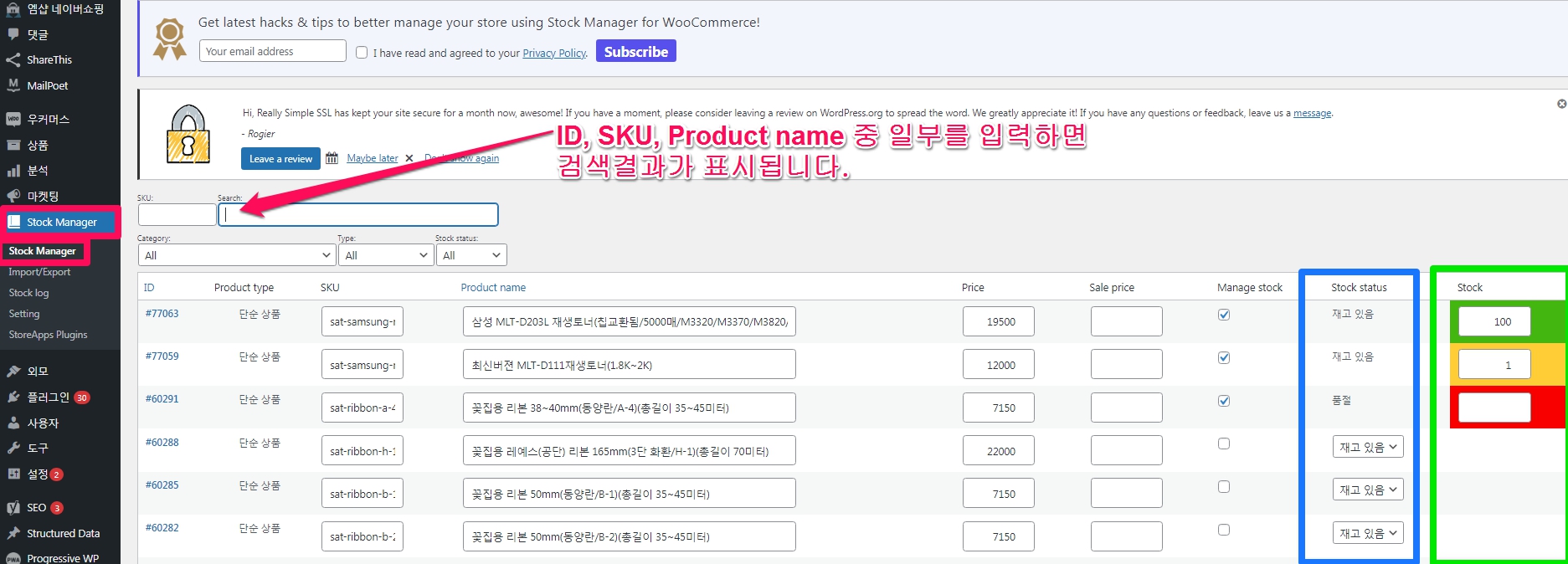Uncheck Manage stock for product #77059
Viewport: 1568px width, 564px height.
(1224, 357)
